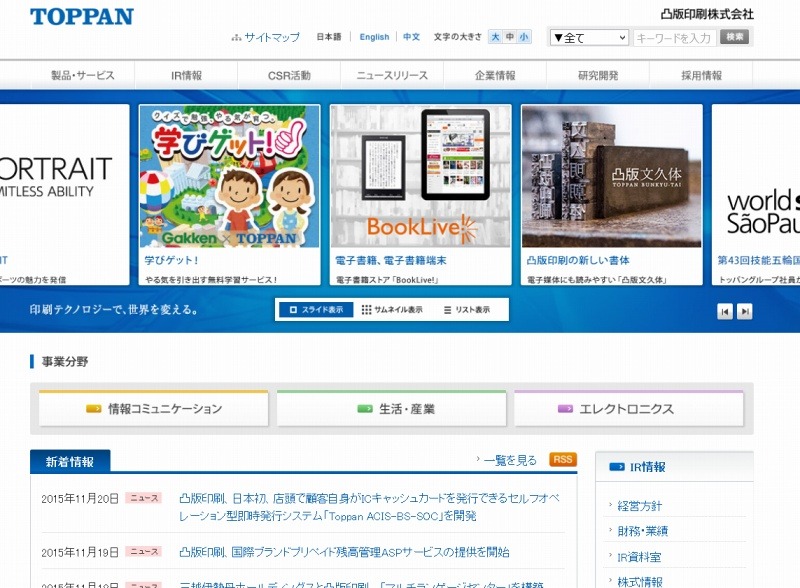Open the サイトマップ sitemap link

(x=266, y=37)
